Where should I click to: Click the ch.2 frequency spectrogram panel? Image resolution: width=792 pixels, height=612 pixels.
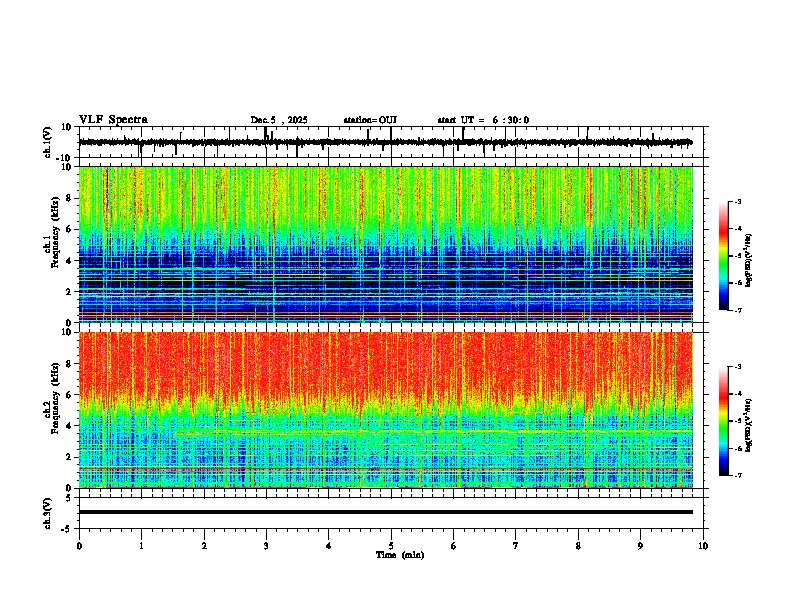[386, 410]
